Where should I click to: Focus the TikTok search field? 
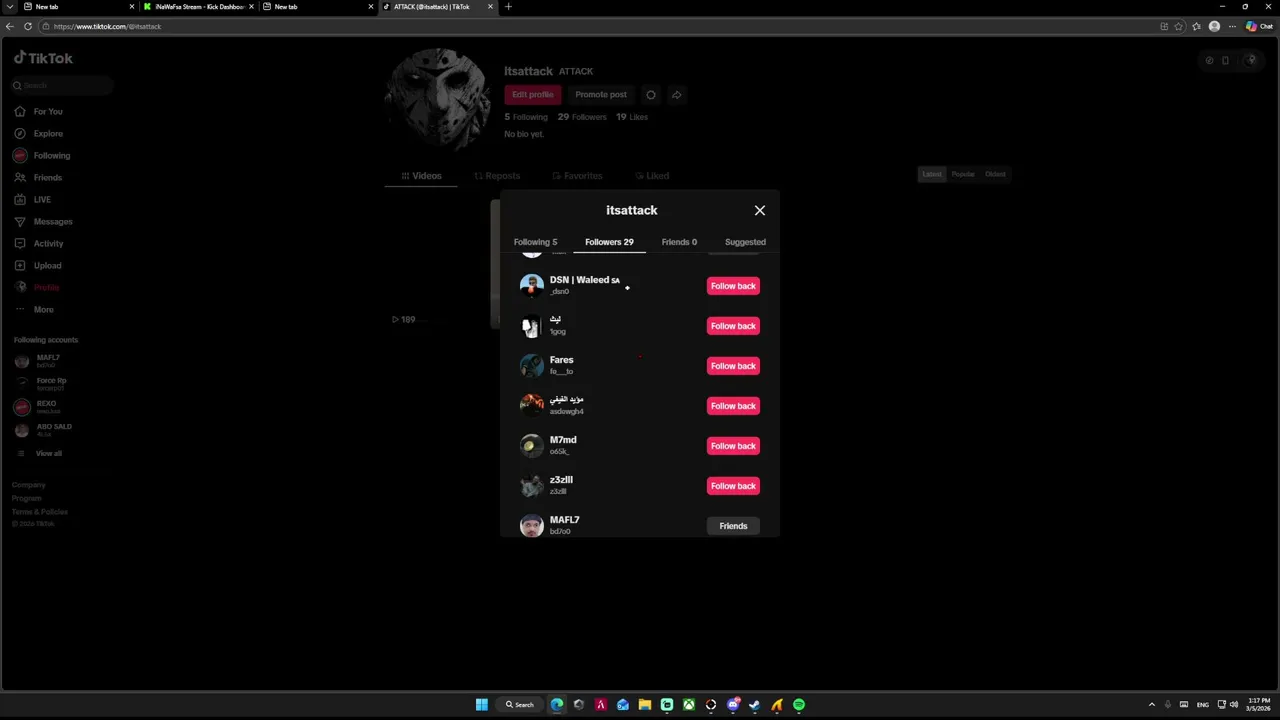pyautogui.click(x=62, y=86)
